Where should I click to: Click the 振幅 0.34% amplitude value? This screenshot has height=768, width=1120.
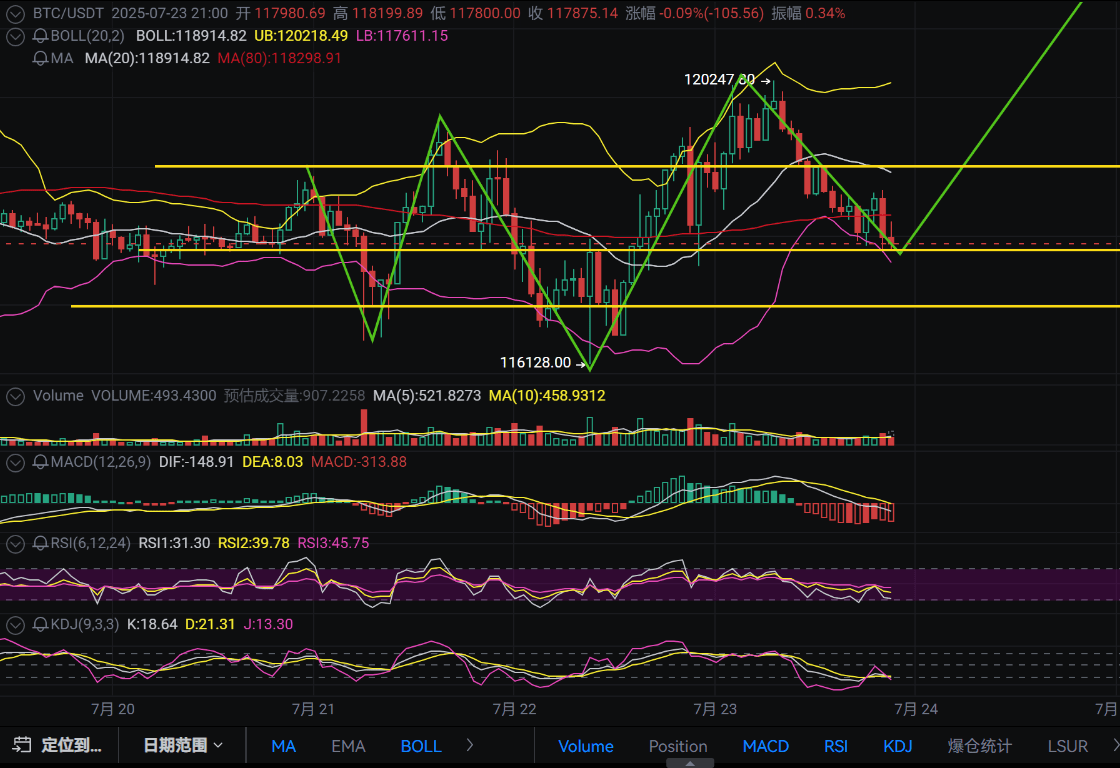coord(808,14)
